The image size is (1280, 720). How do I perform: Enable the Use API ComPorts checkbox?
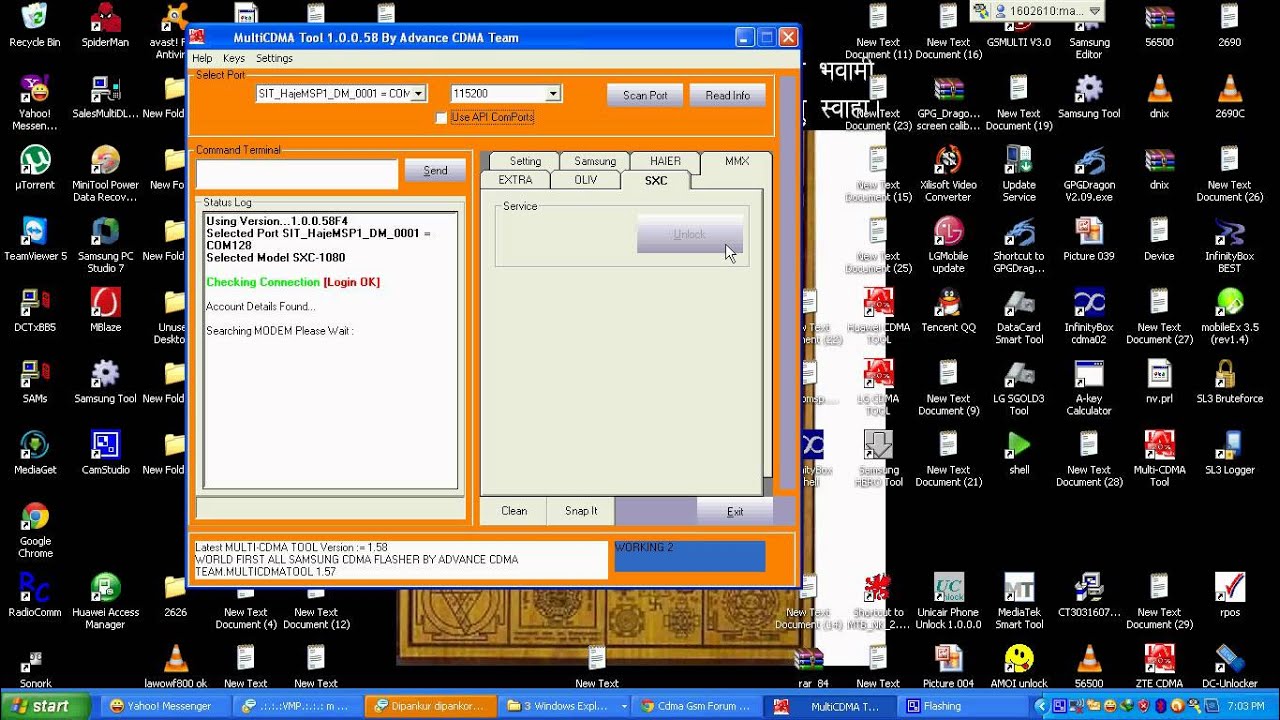click(x=441, y=118)
